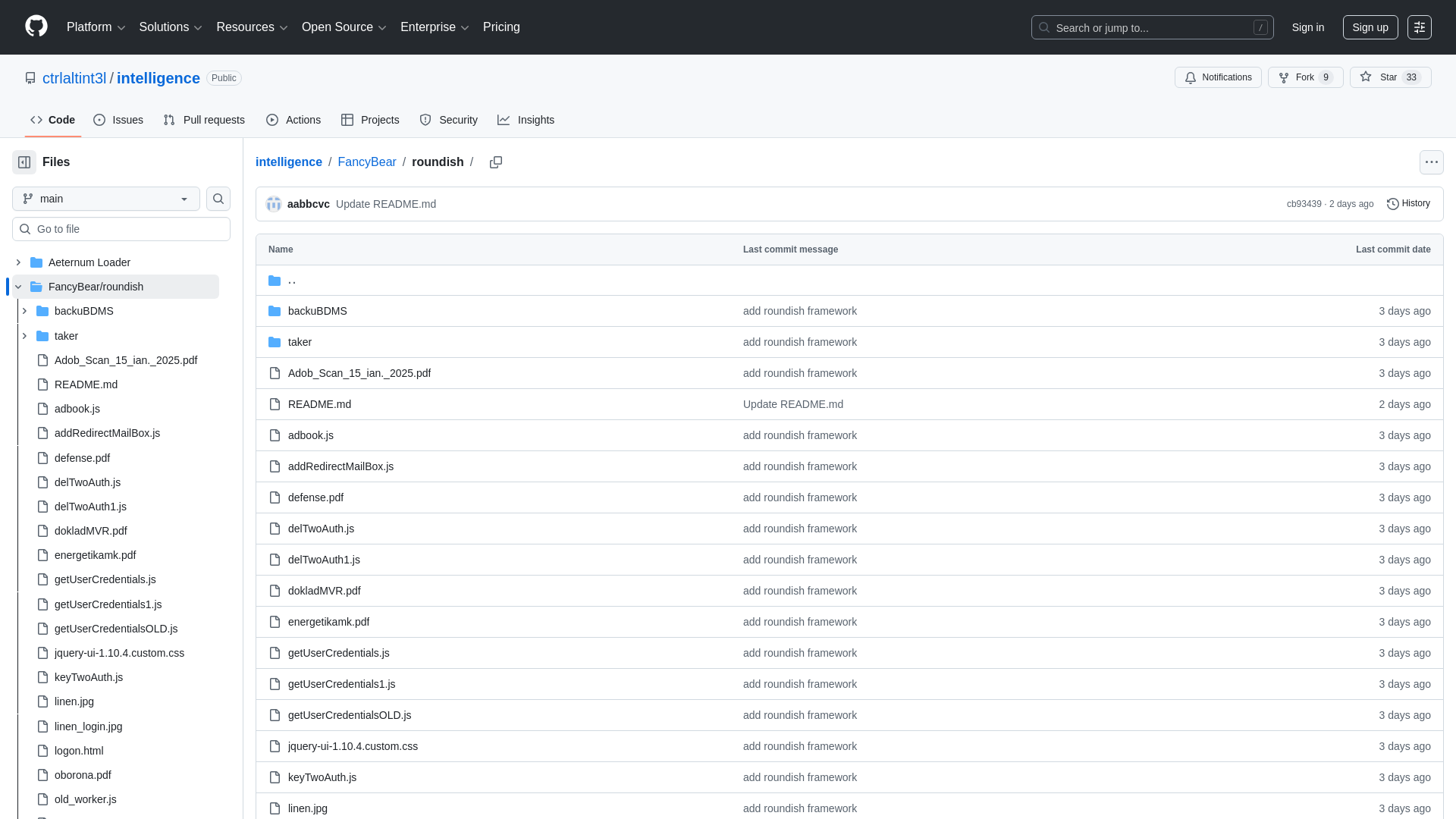Collapse the FancyBear/roundish folder
The height and width of the screenshot is (819, 1456).
tap(17, 287)
